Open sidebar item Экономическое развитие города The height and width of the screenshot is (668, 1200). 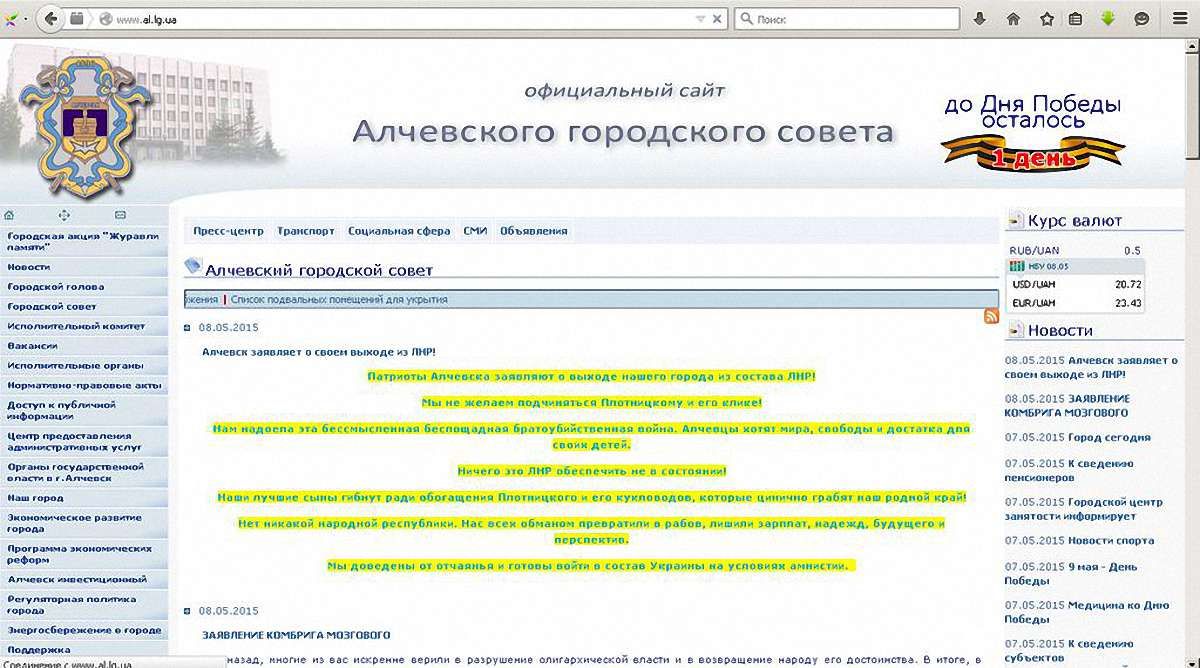click(83, 523)
